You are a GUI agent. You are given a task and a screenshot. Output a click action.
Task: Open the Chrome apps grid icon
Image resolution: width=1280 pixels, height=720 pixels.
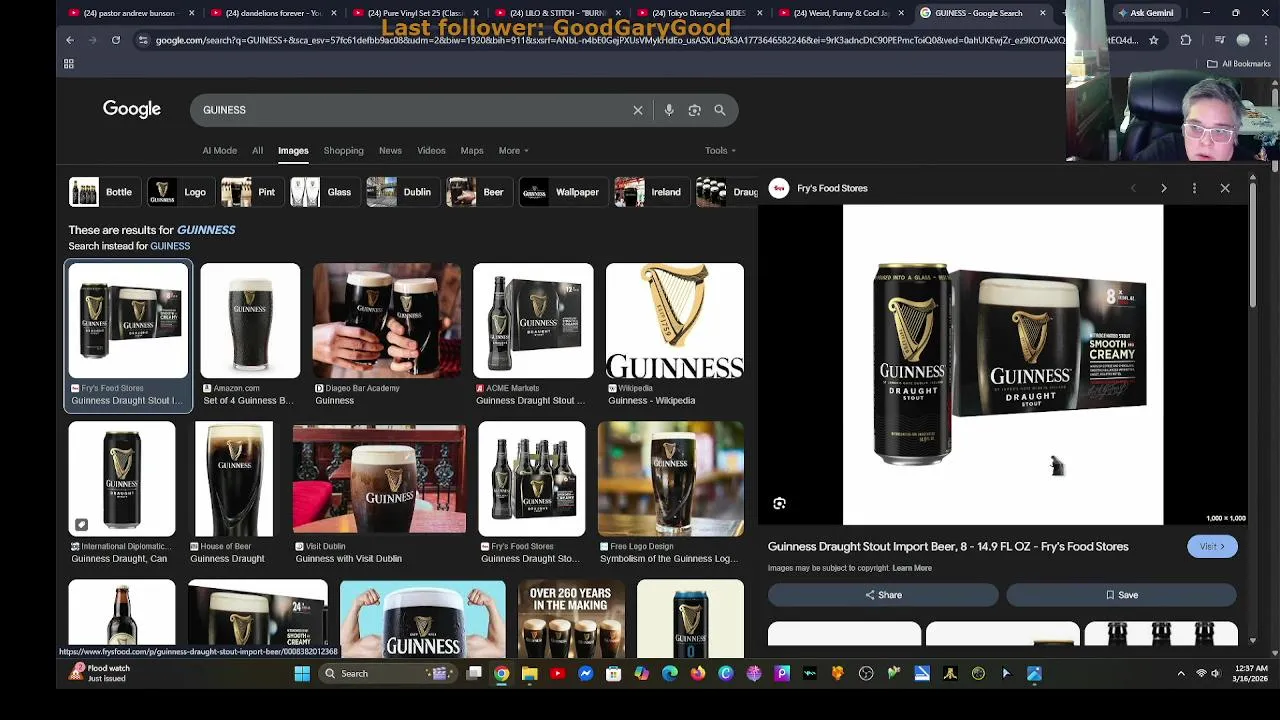pos(69,64)
